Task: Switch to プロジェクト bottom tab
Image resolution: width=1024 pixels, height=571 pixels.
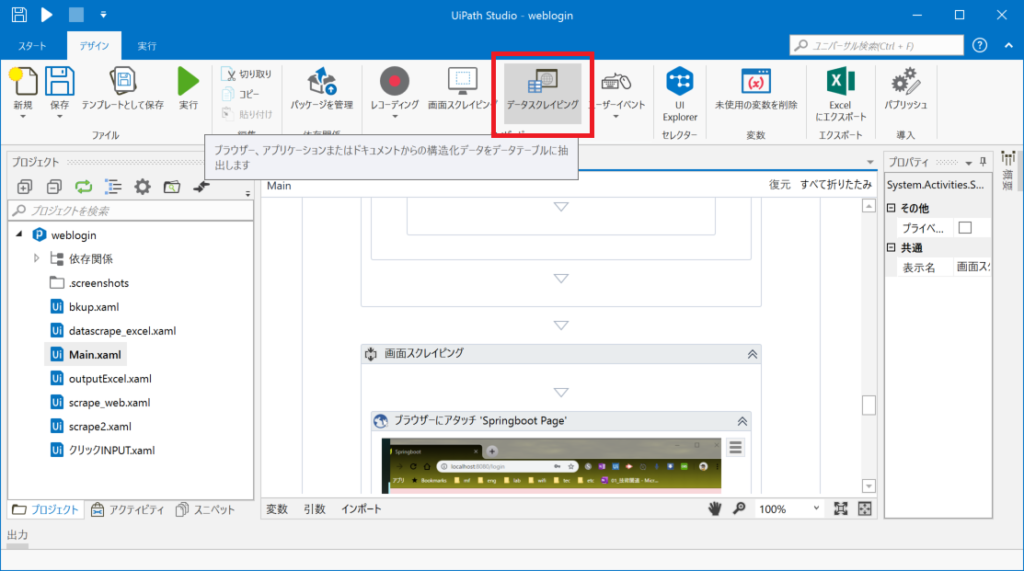Action: [46, 510]
